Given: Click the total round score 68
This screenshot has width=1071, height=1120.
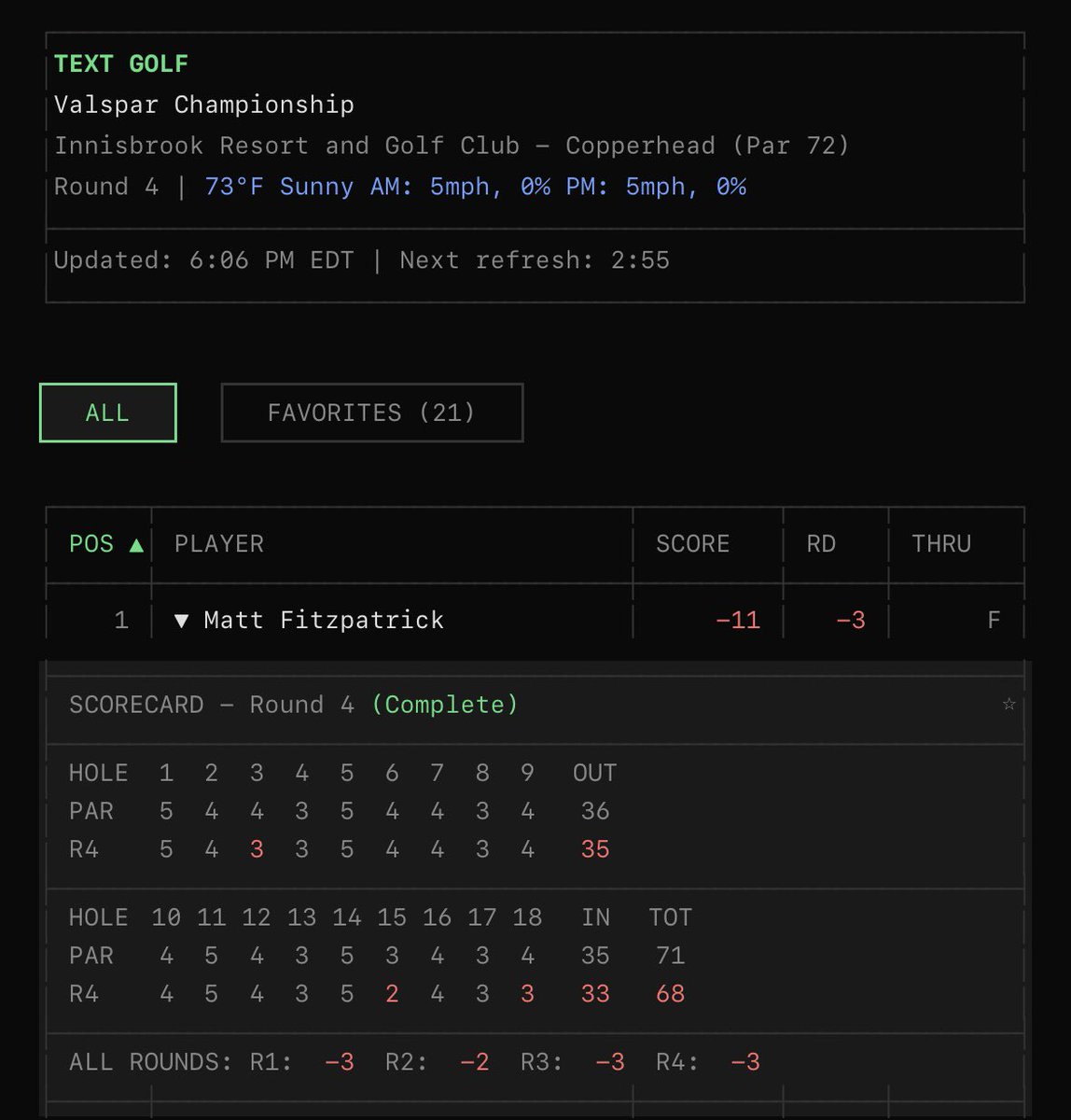Looking at the screenshot, I should click(x=670, y=994).
